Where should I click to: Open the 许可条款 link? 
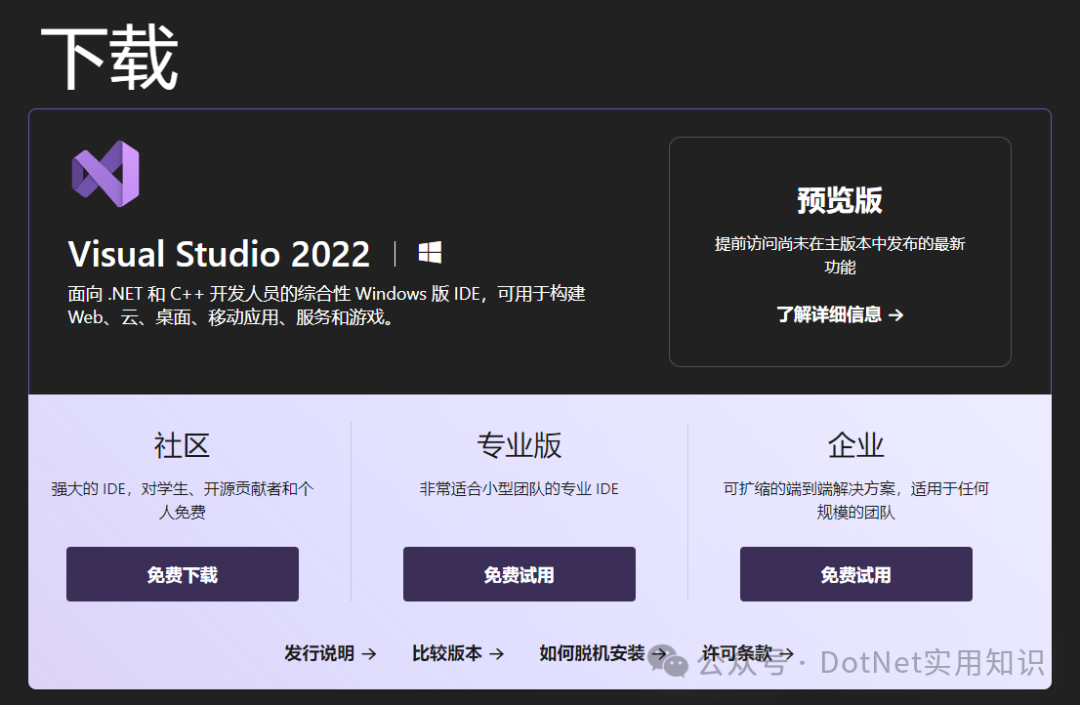748,653
